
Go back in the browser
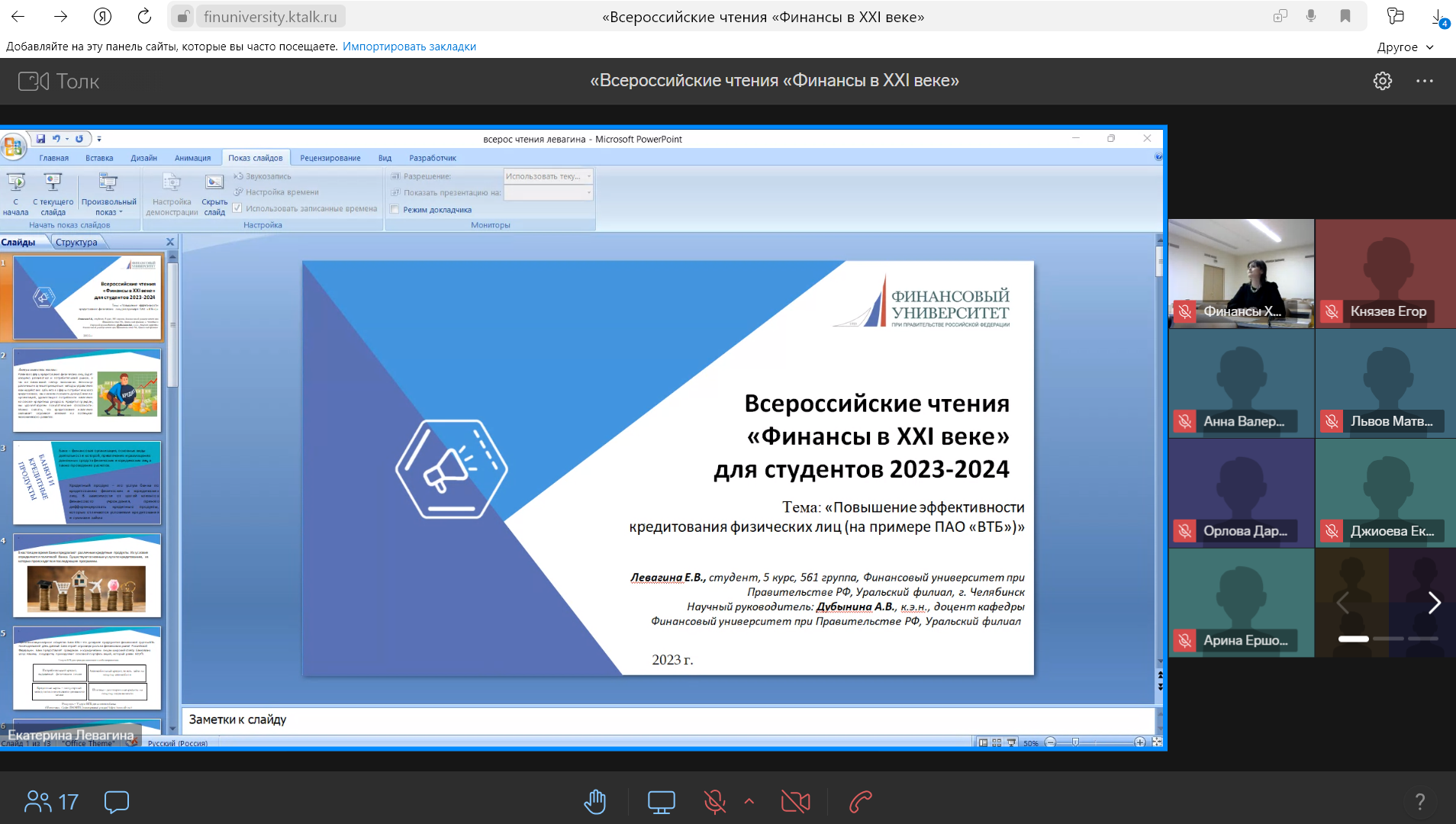(x=18, y=16)
